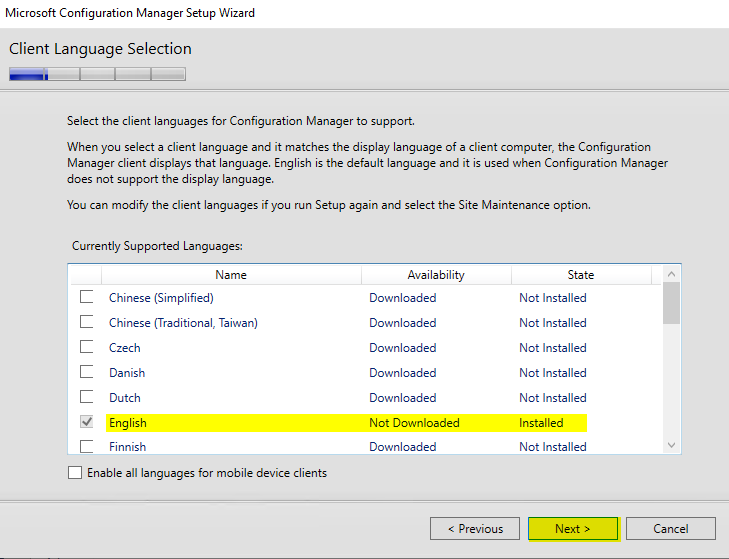The height and width of the screenshot is (559, 729).
Task: Click the language list scrollbar thumb
Action: coord(671,304)
